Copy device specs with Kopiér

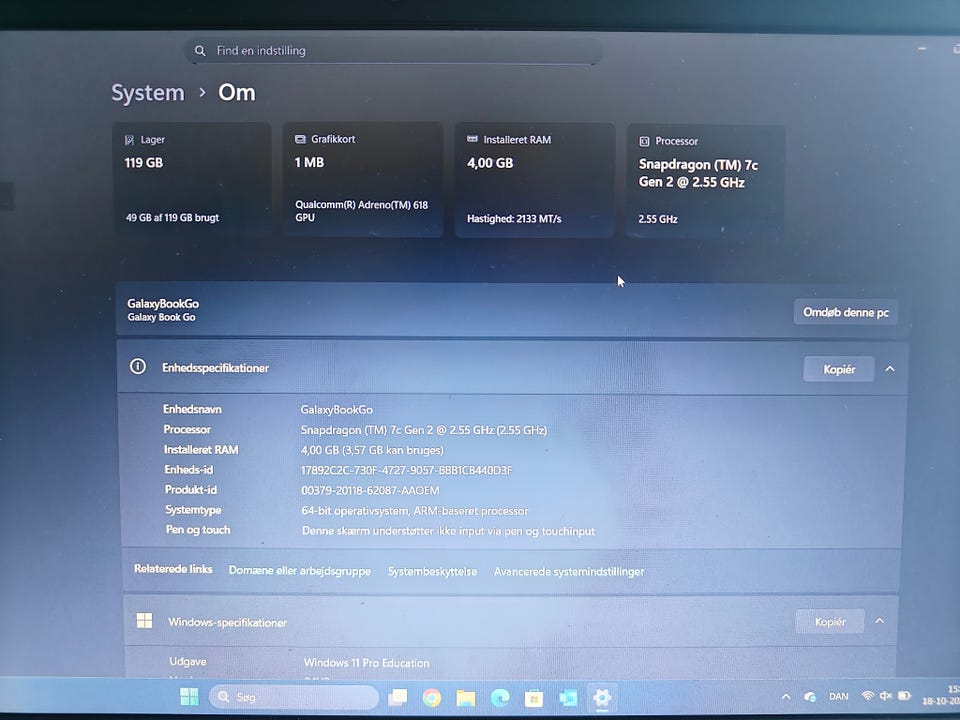839,369
